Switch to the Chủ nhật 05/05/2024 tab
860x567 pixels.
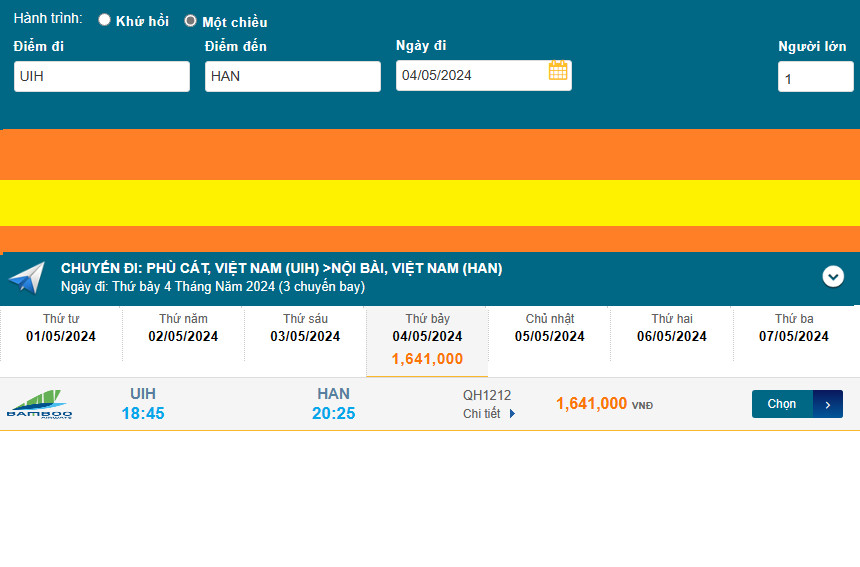pos(550,328)
